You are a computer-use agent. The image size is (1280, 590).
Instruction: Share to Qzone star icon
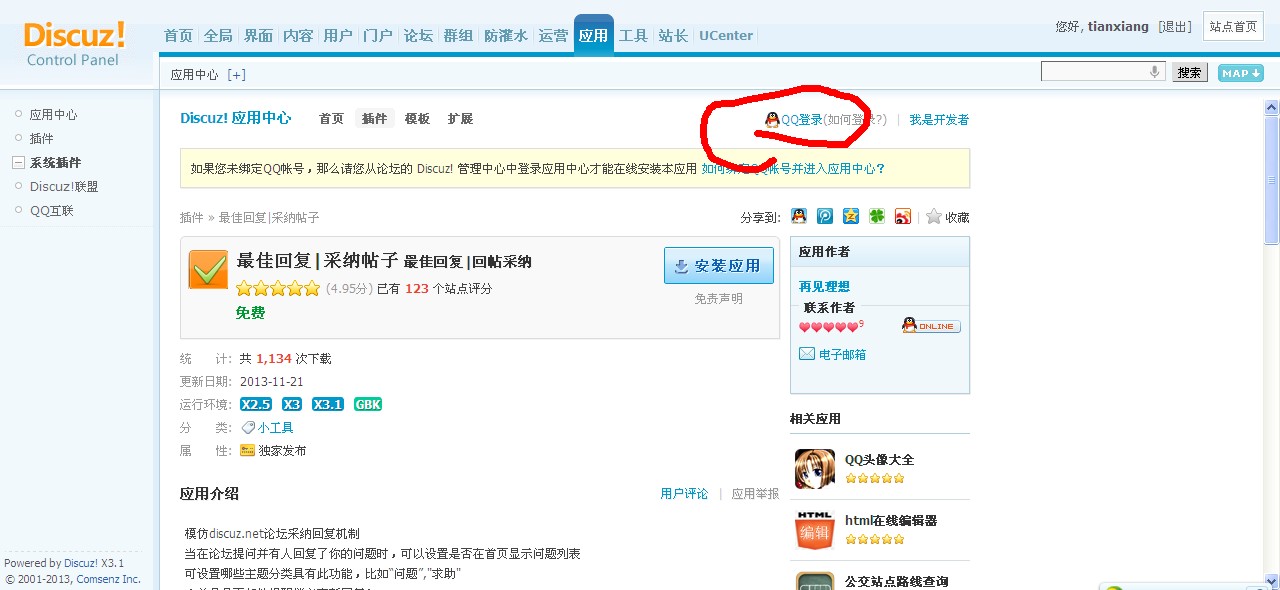pos(851,216)
